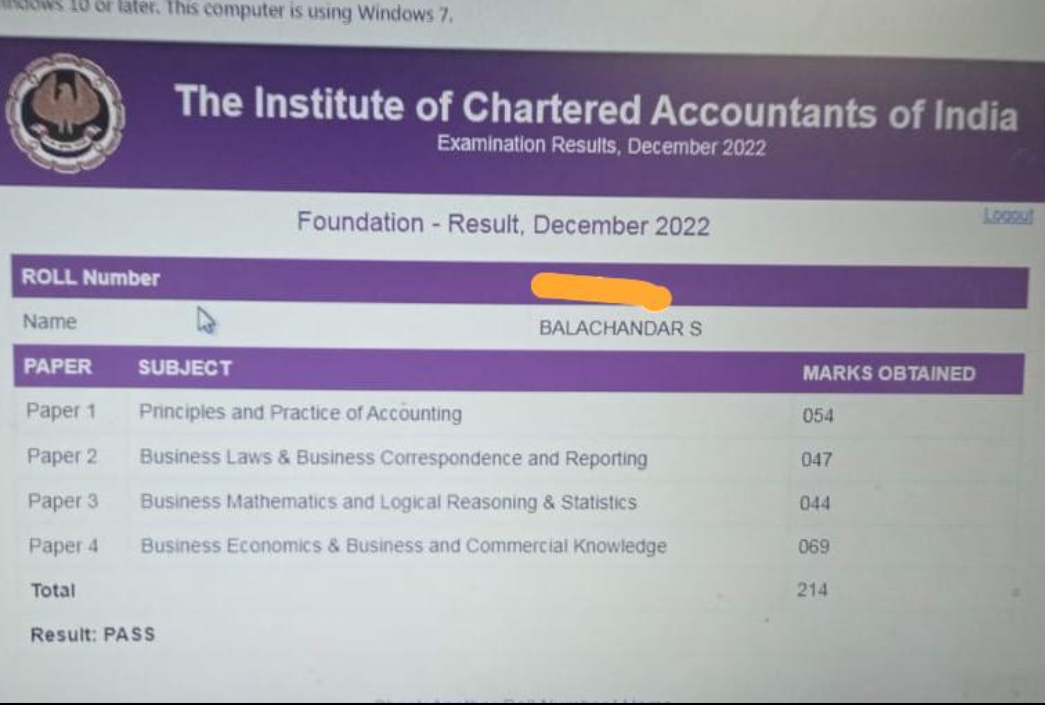This screenshot has width=1045, height=705.
Task: Click the Business Mathematics and Logical Reasoning subject
Action: click(389, 502)
